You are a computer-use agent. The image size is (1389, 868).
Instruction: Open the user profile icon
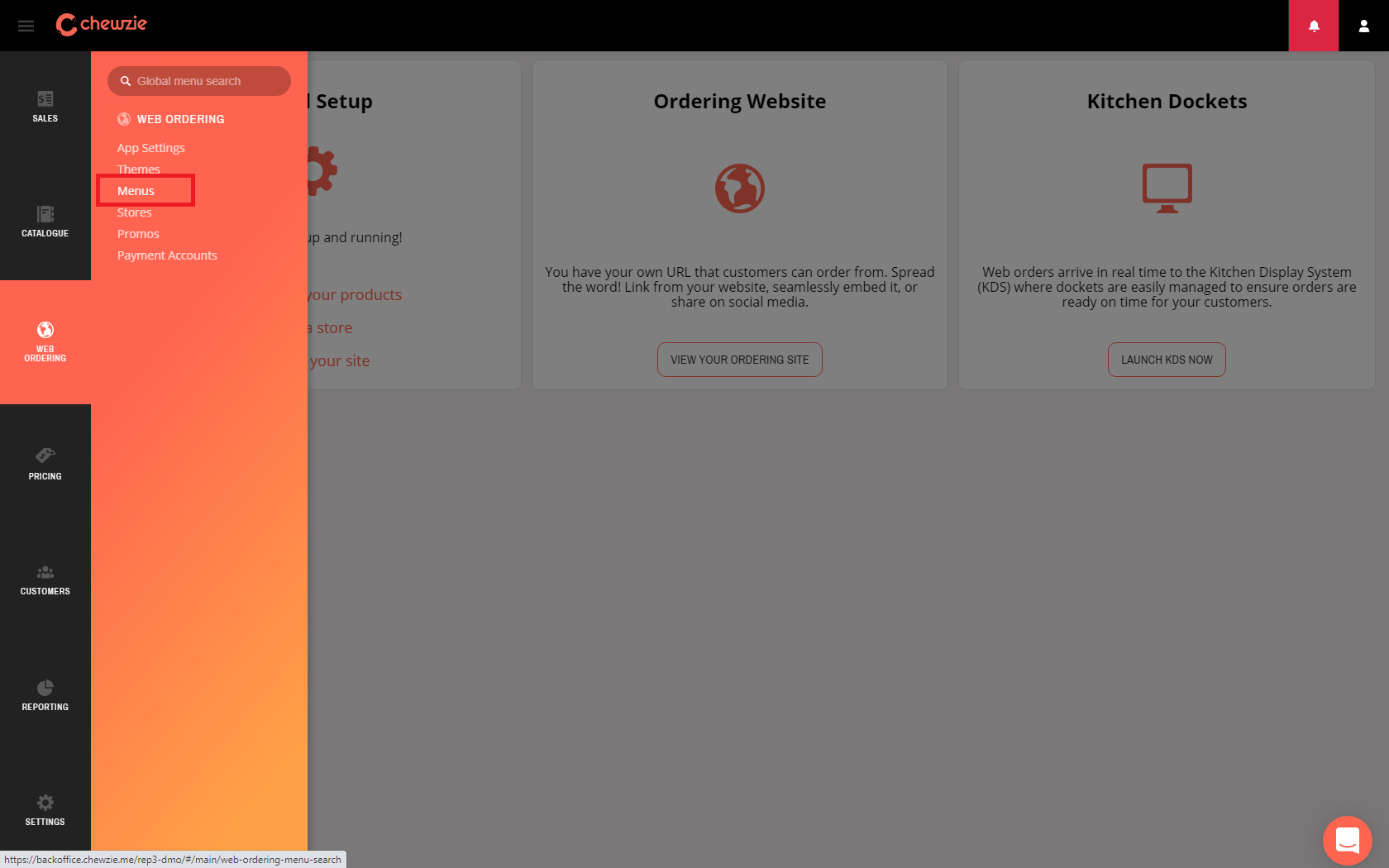point(1364,26)
